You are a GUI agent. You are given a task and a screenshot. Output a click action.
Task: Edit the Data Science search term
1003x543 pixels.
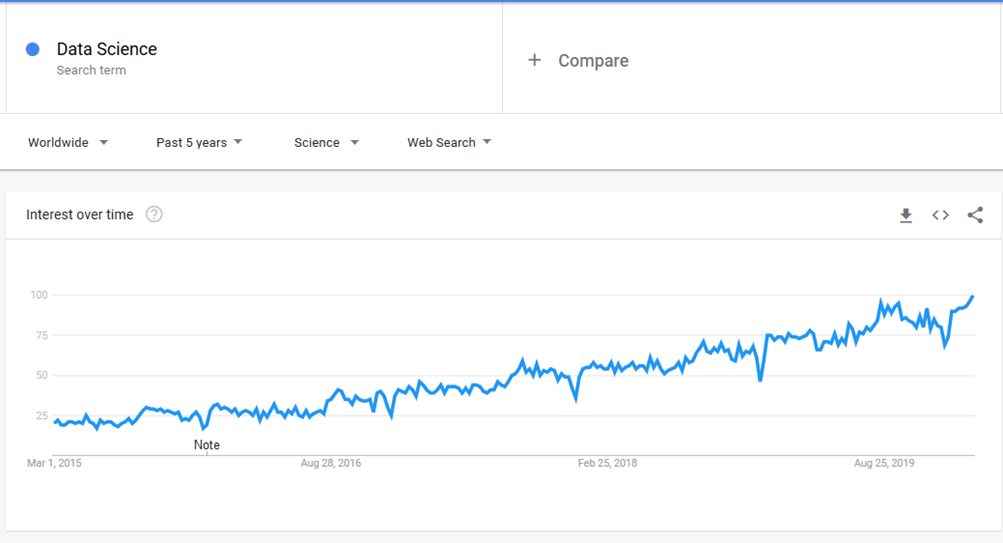(x=107, y=49)
